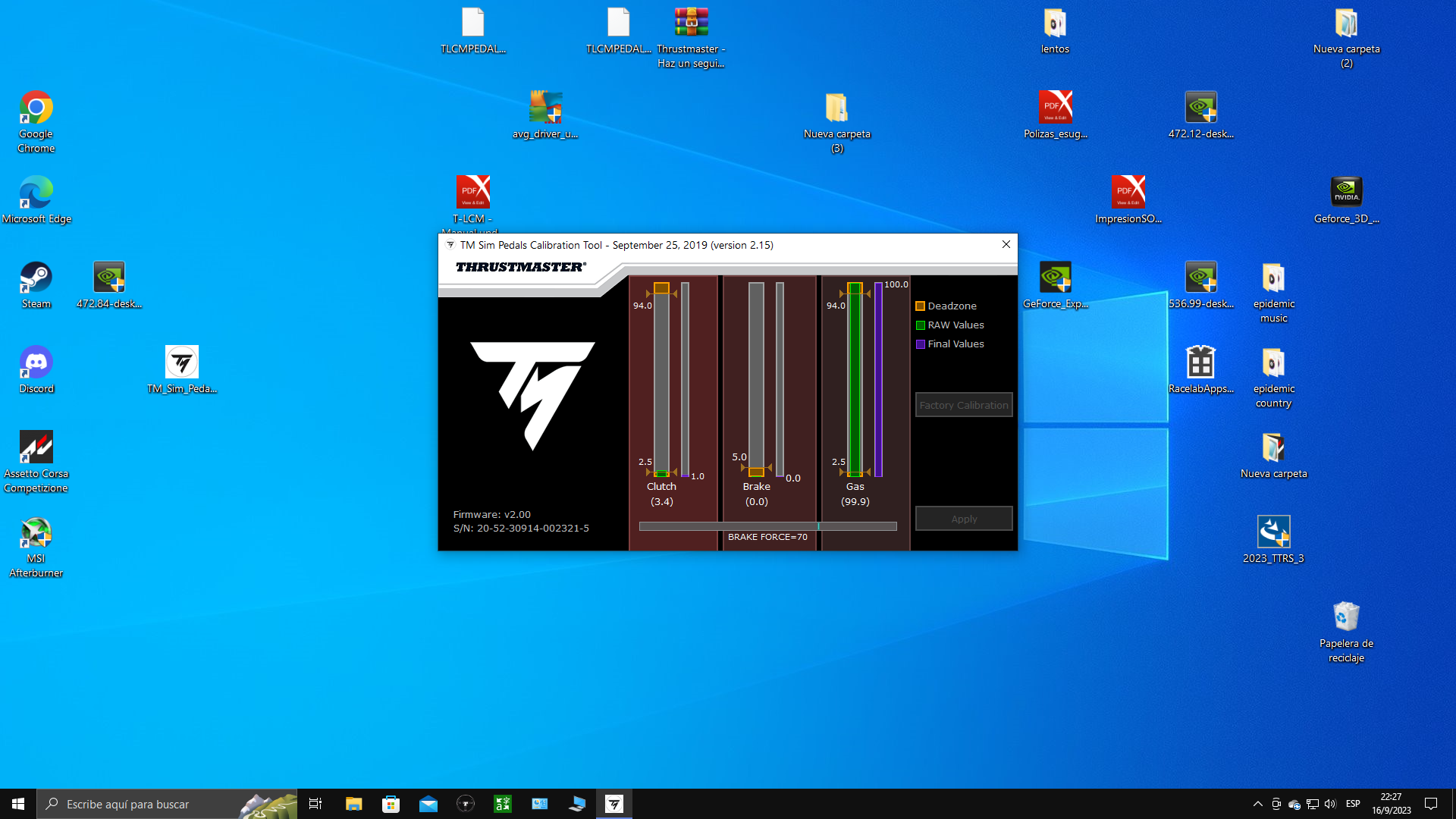
Task: Open the taskbar clock and date
Action: [x=1391, y=804]
